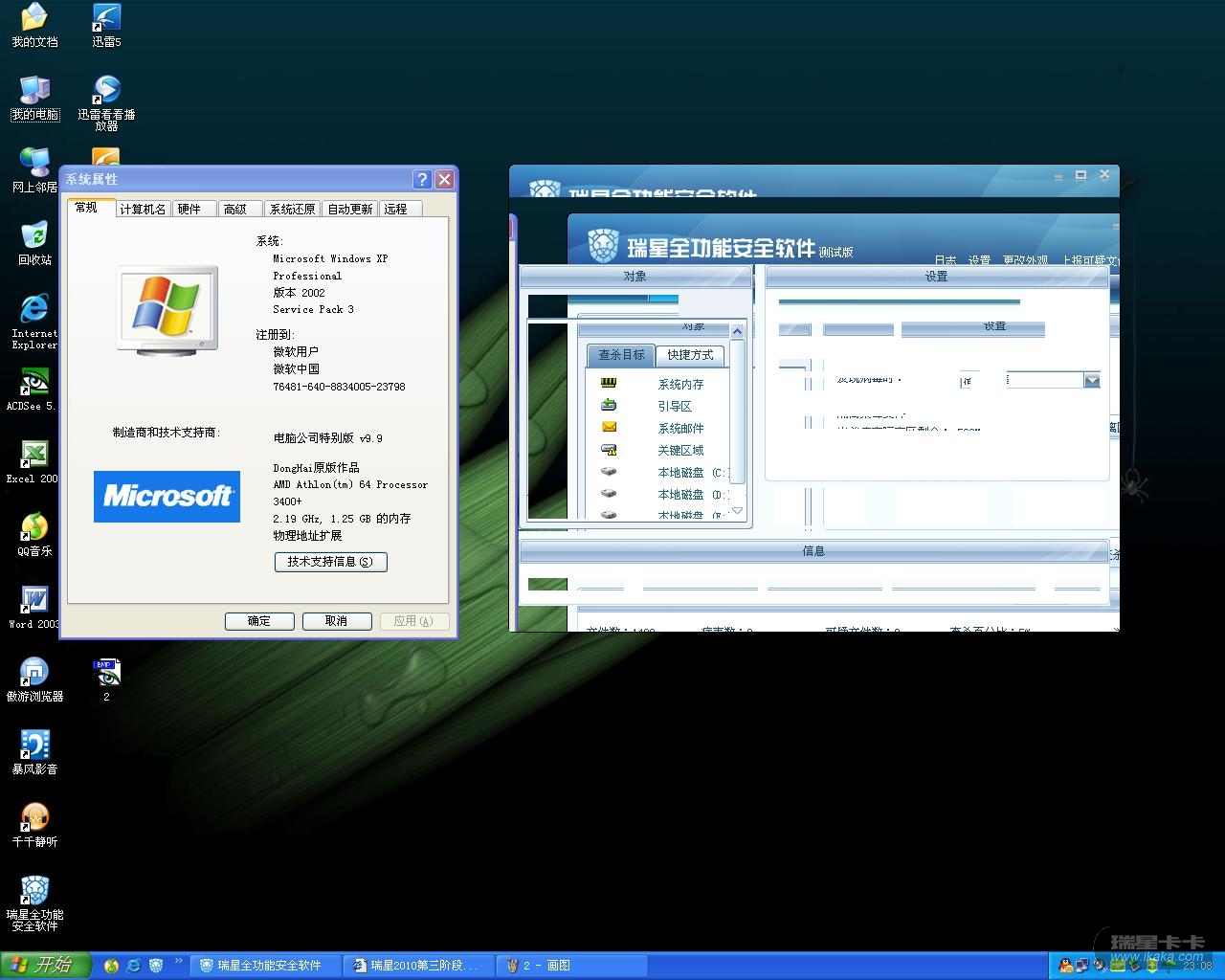The width and height of the screenshot is (1225, 980).
Task: Click the system tray clock 23:08
Action: coord(1196,966)
